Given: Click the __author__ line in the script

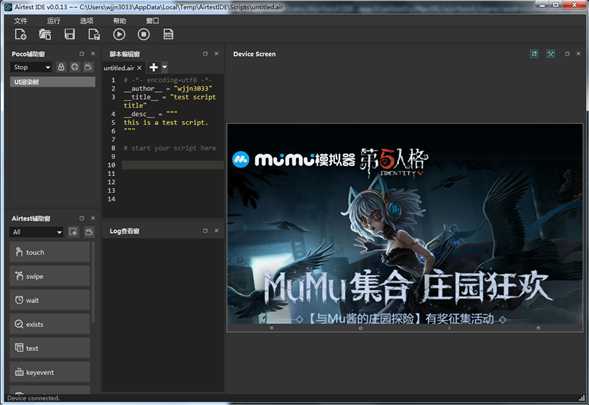Looking at the screenshot, I should pos(168,89).
